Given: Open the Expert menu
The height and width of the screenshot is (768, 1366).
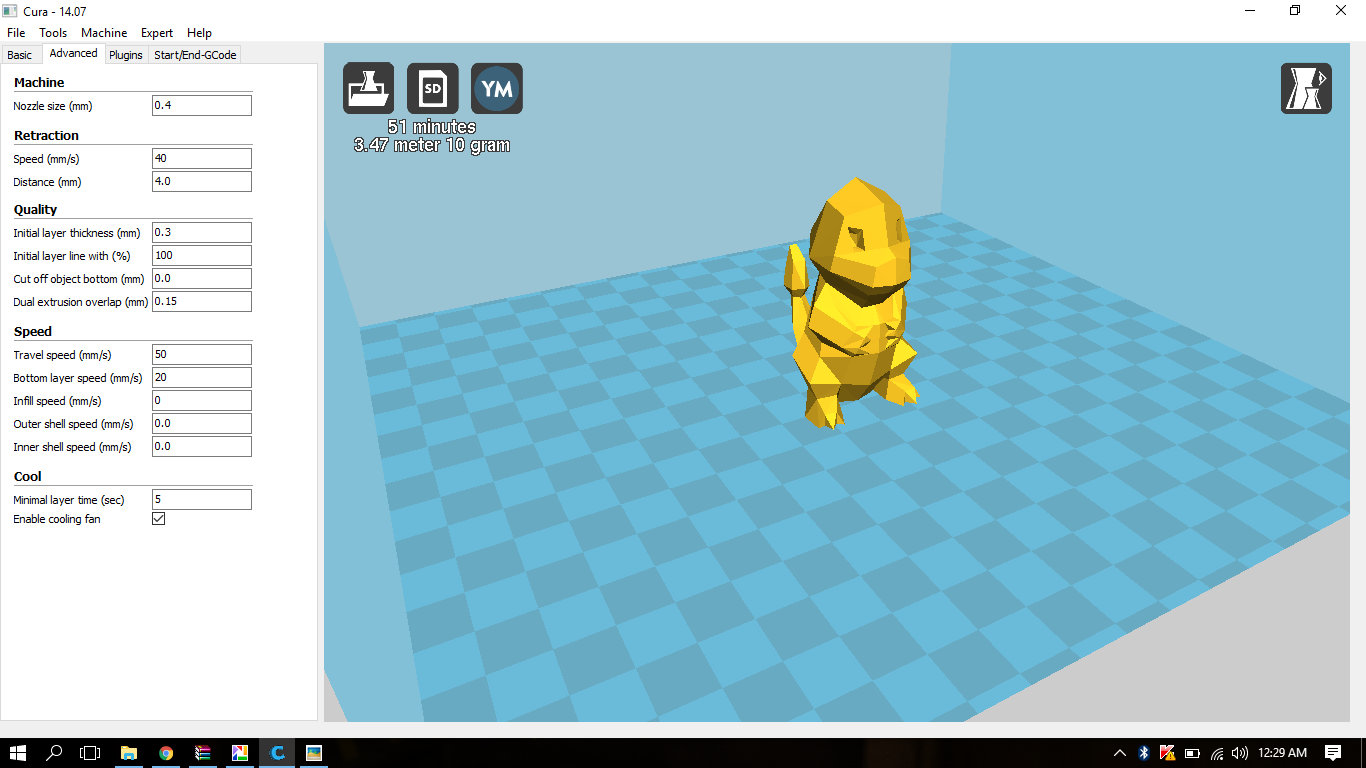Looking at the screenshot, I should coord(157,33).
